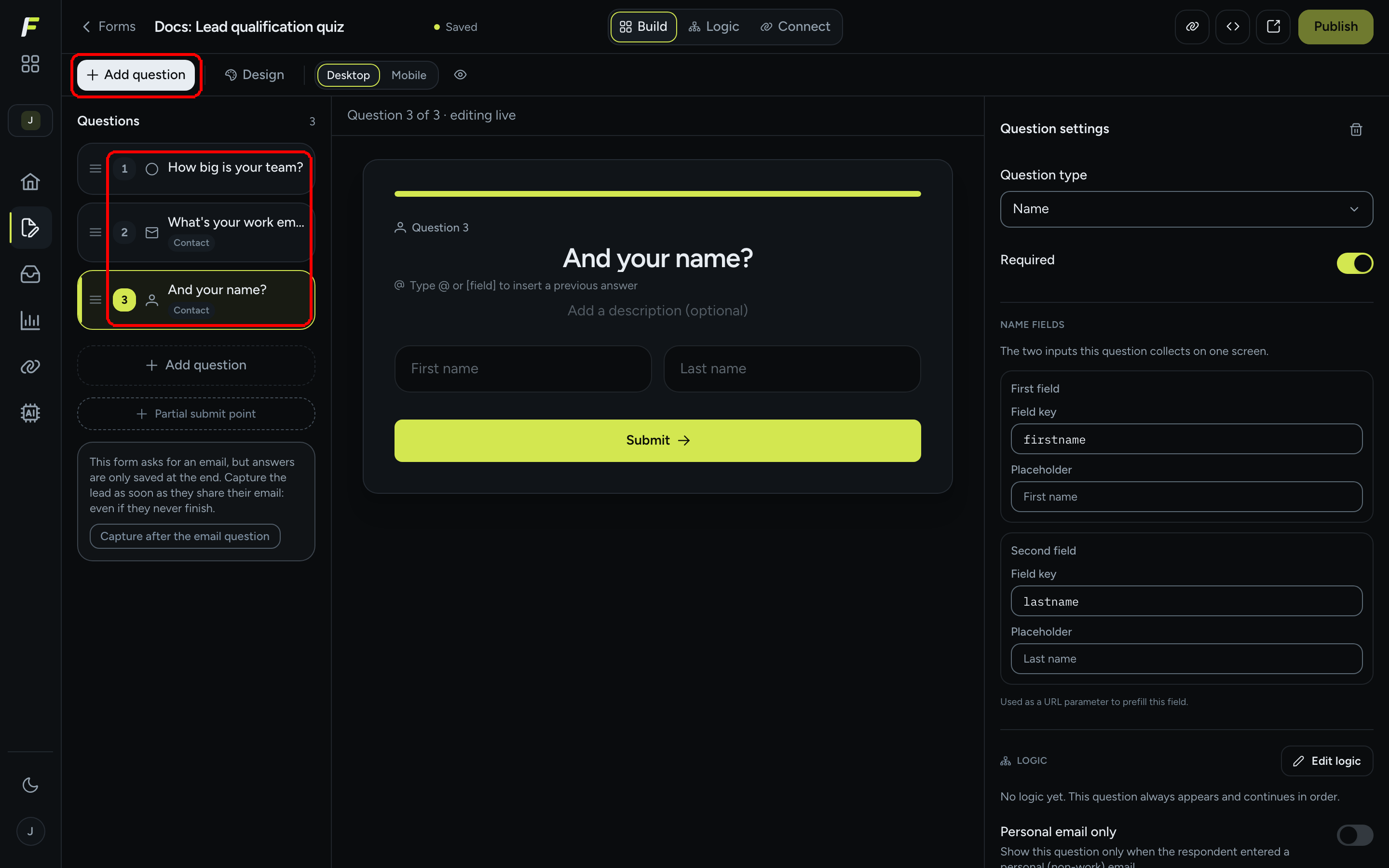Select question What's your work email

click(x=196, y=232)
